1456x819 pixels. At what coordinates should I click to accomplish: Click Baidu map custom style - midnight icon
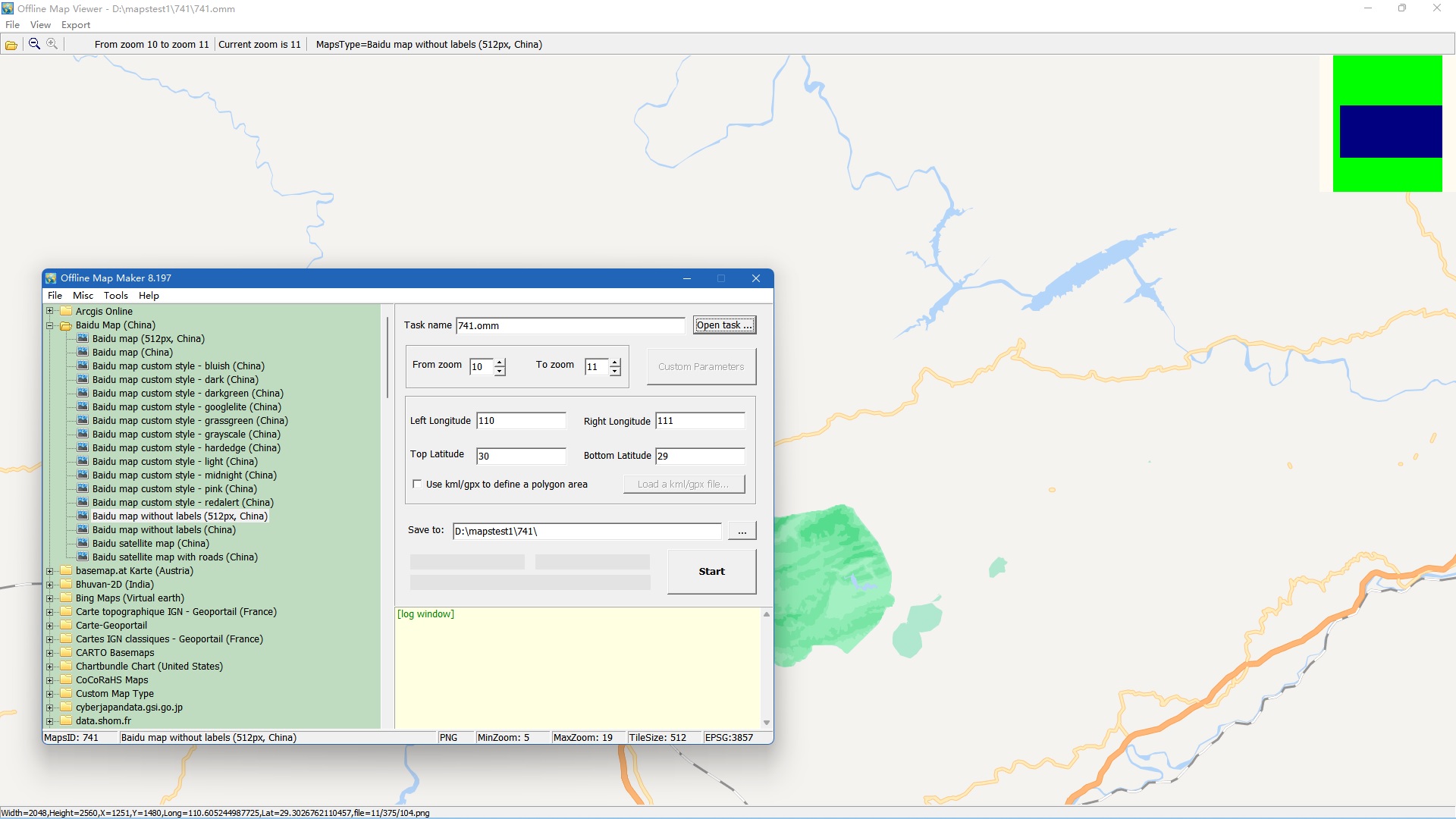(83, 475)
